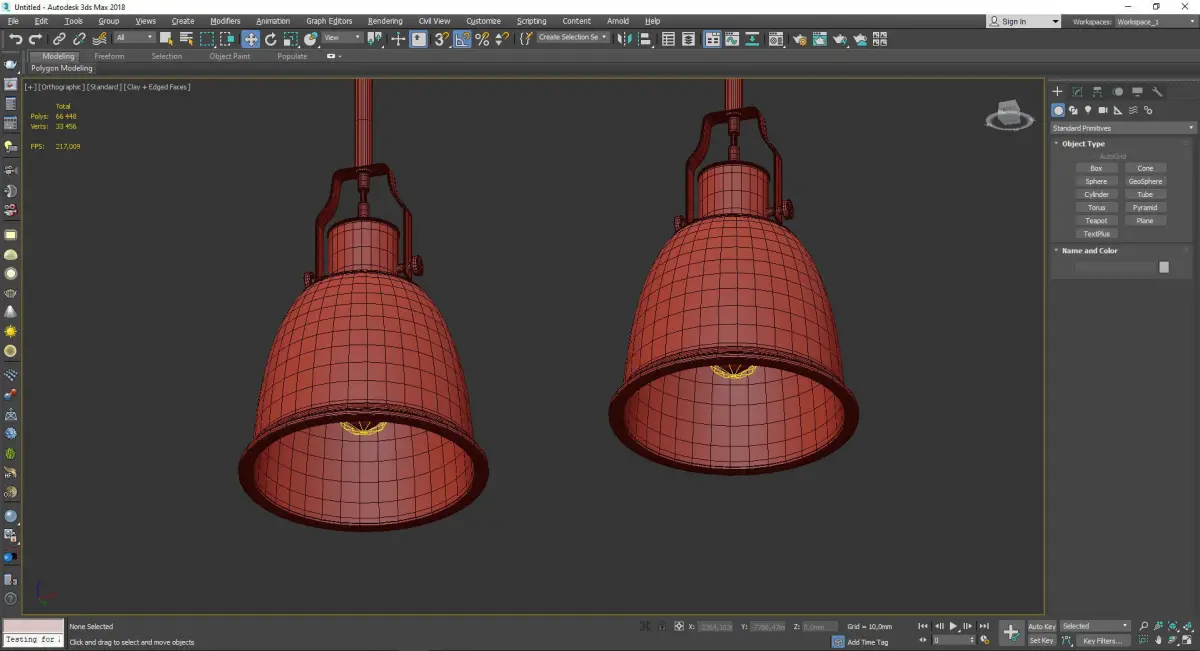This screenshot has height=651, width=1200.
Task: Click the Sphere primitive button
Action: [x=1096, y=182]
